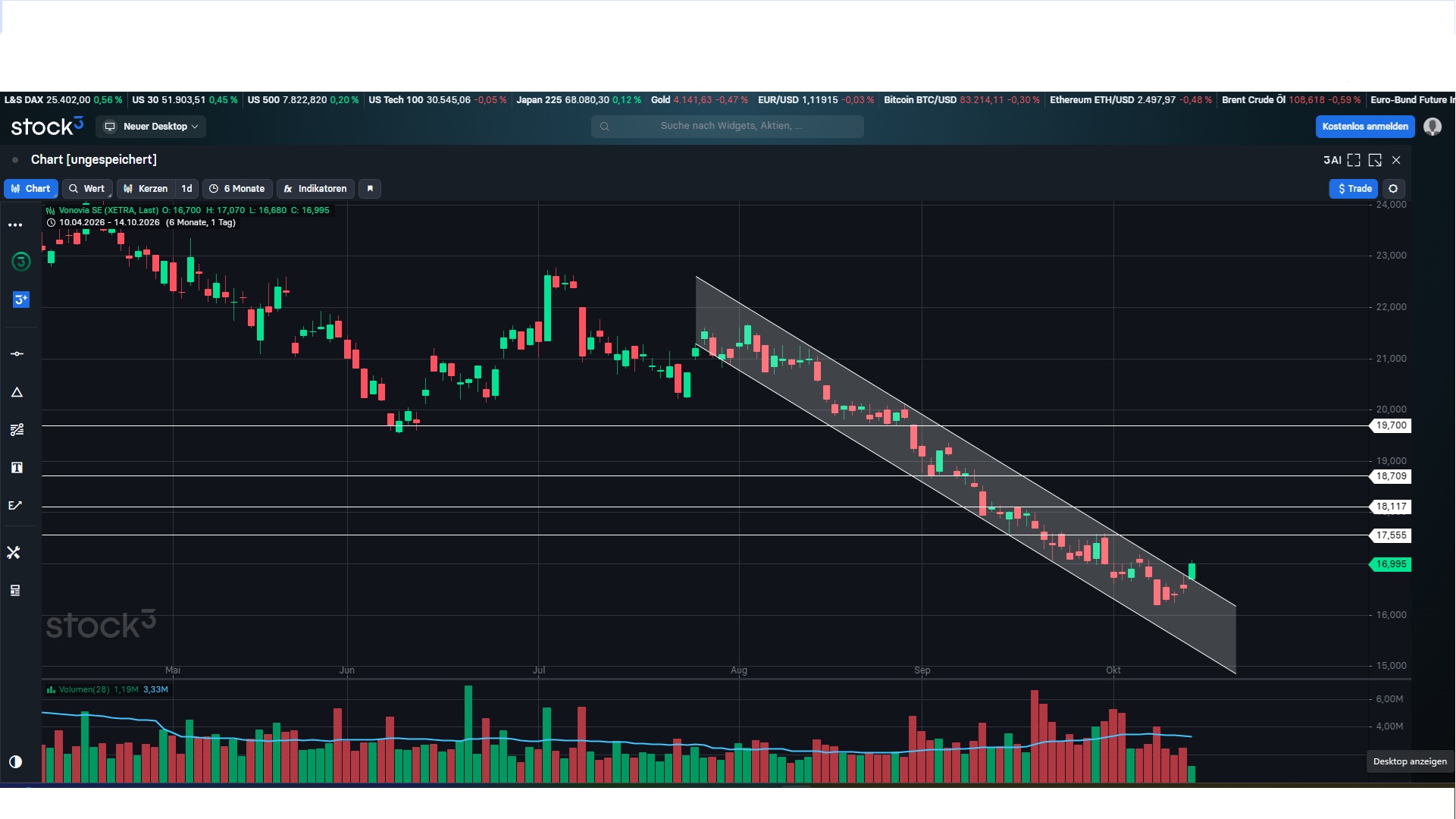
Task: Click the green circled 3 sidebar icon
Action: point(20,262)
